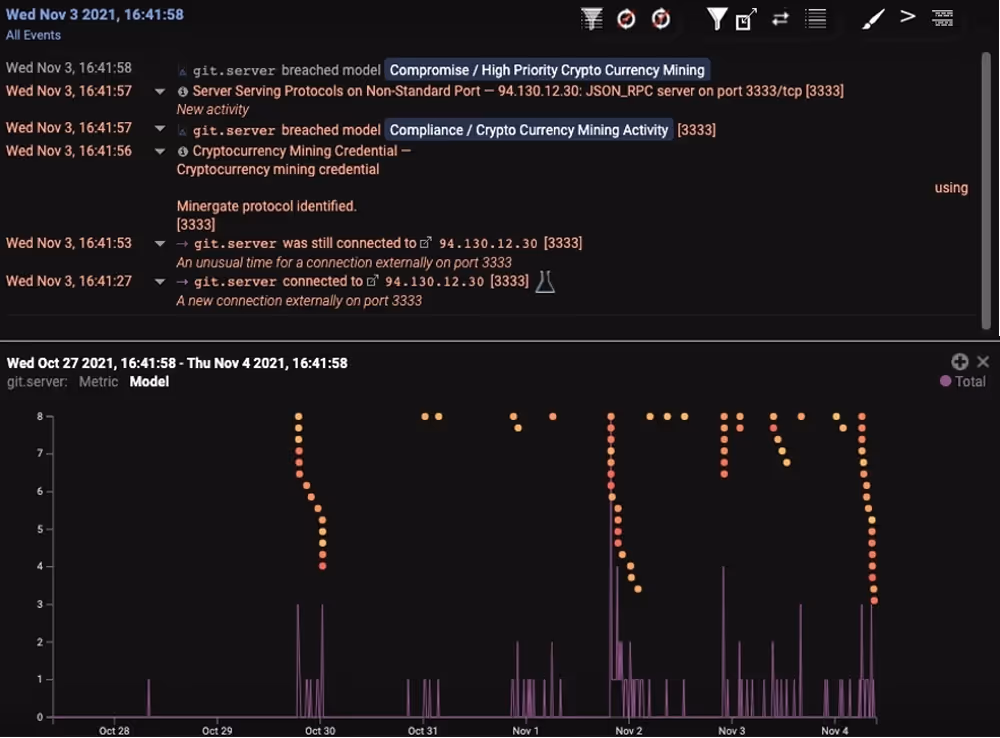Click 'New activity' note under Server Serving
This screenshot has width=1000, height=738.
[212, 110]
